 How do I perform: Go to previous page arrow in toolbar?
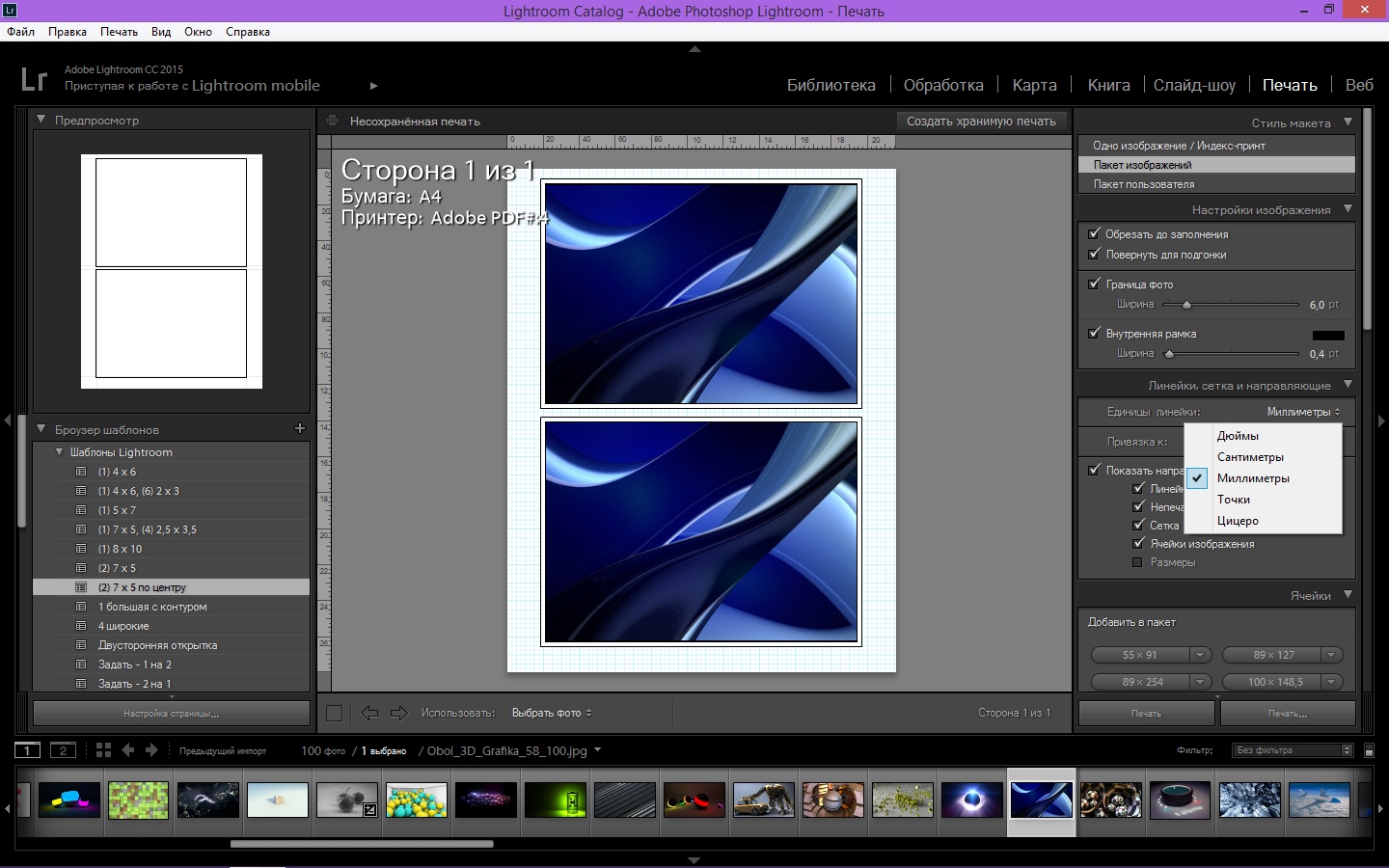pos(369,713)
